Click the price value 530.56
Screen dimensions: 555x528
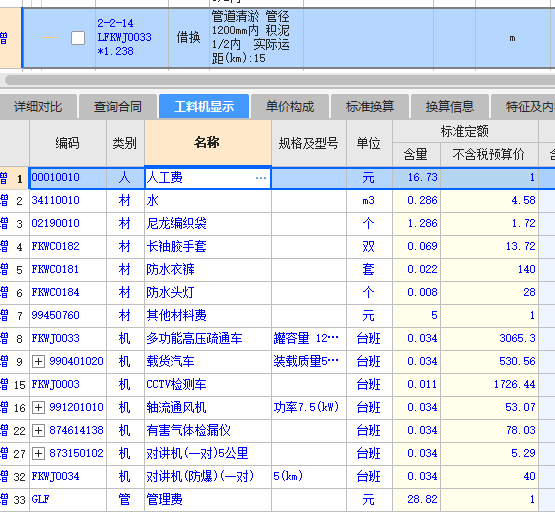pos(489,362)
